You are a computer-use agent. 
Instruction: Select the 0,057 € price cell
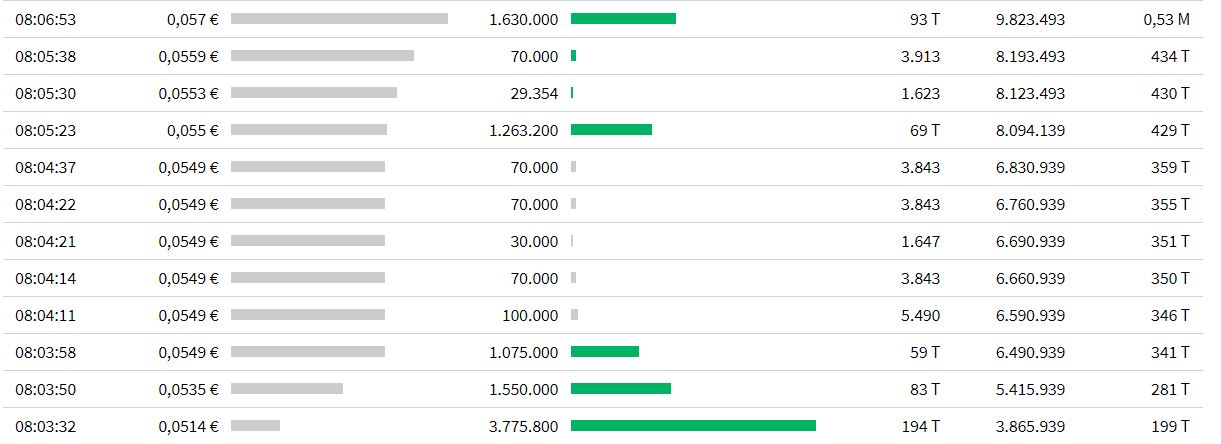[188, 20]
